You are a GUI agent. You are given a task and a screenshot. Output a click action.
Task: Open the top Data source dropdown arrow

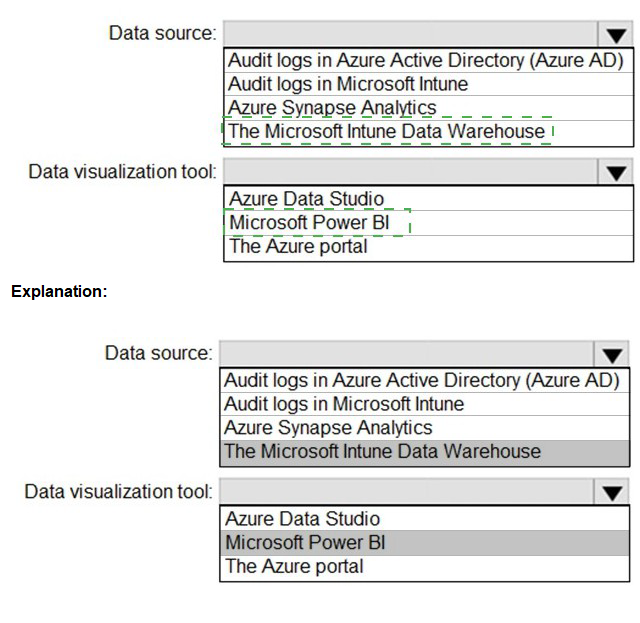coord(616,34)
